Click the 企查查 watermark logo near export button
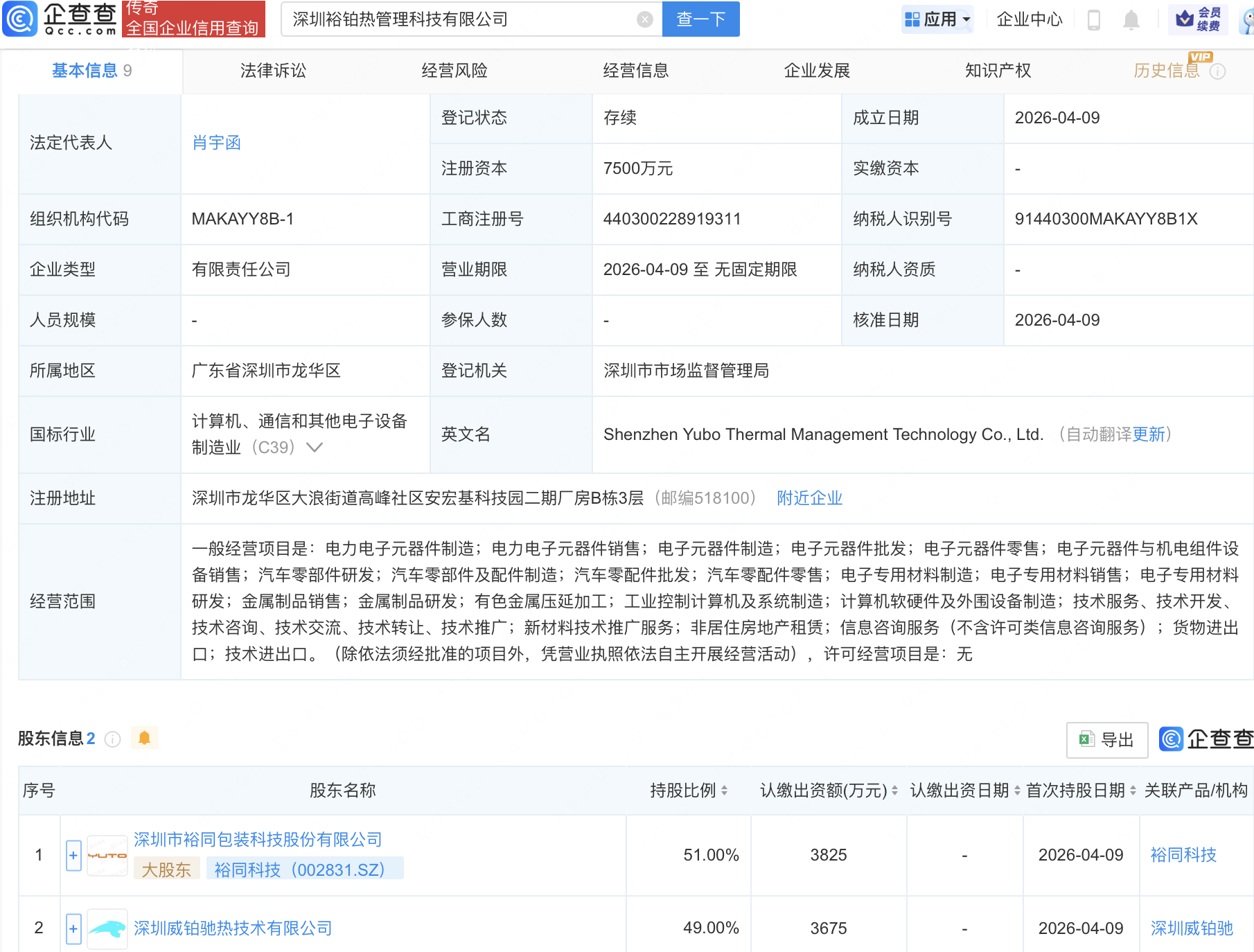This screenshot has width=1254, height=952. click(x=1170, y=739)
